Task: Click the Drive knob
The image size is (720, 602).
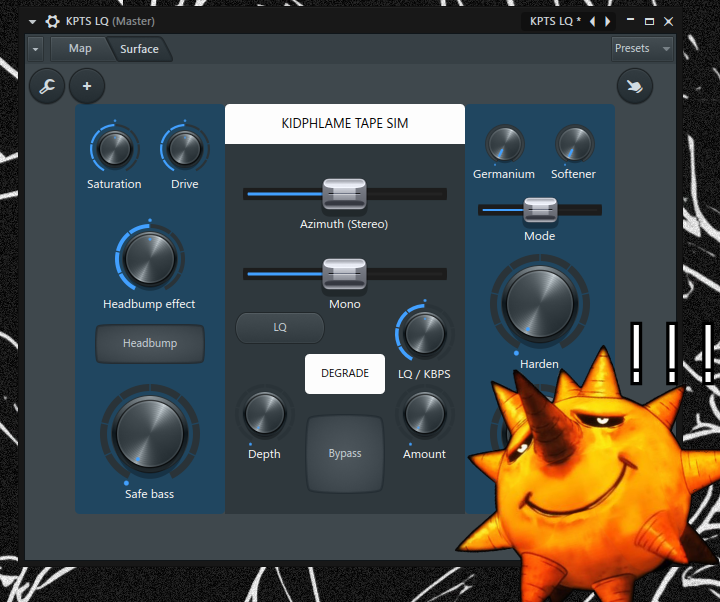Action: point(185,149)
